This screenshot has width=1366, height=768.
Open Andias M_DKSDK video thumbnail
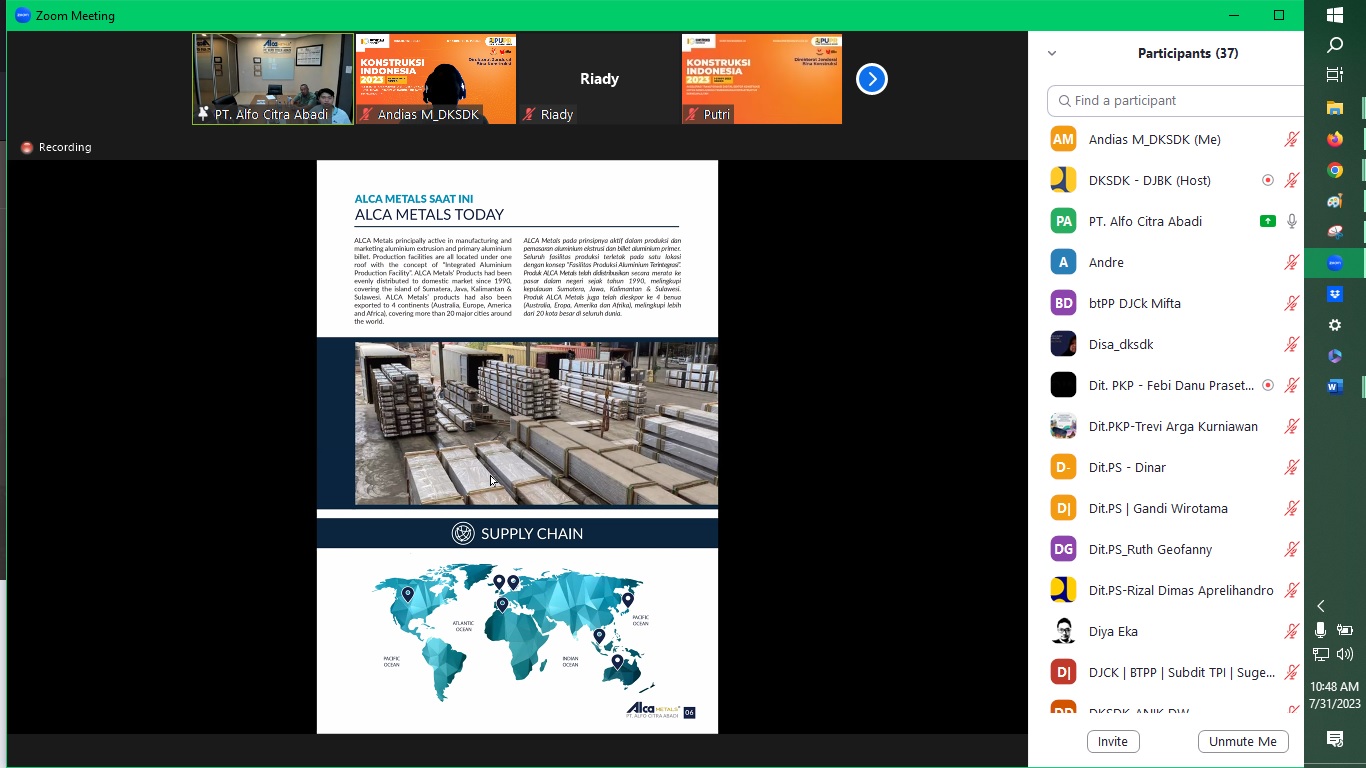coord(436,79)
